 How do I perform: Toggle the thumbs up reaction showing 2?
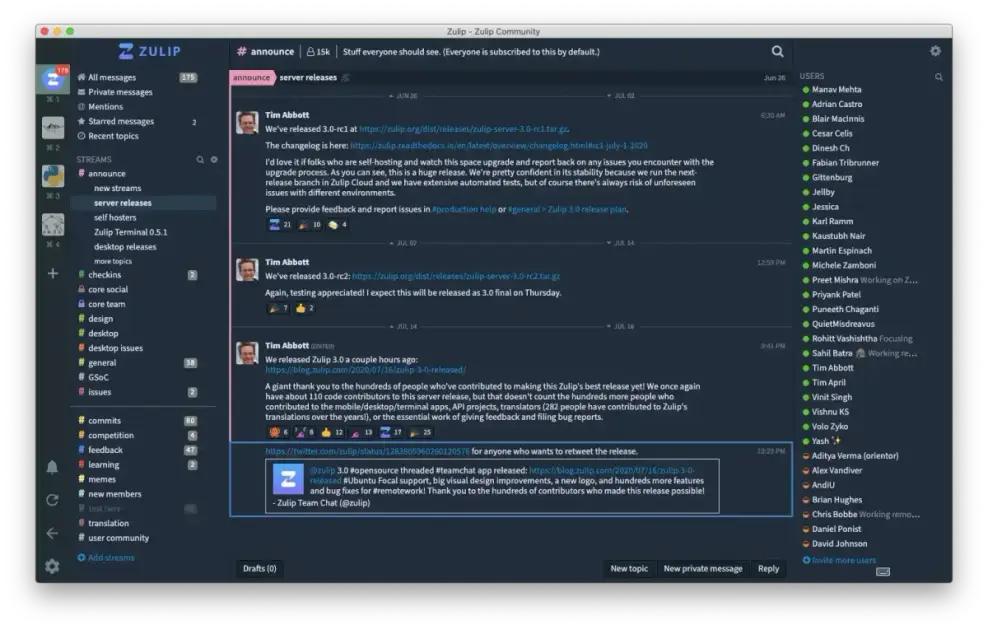pyautogui.click(x=305, y=308)
